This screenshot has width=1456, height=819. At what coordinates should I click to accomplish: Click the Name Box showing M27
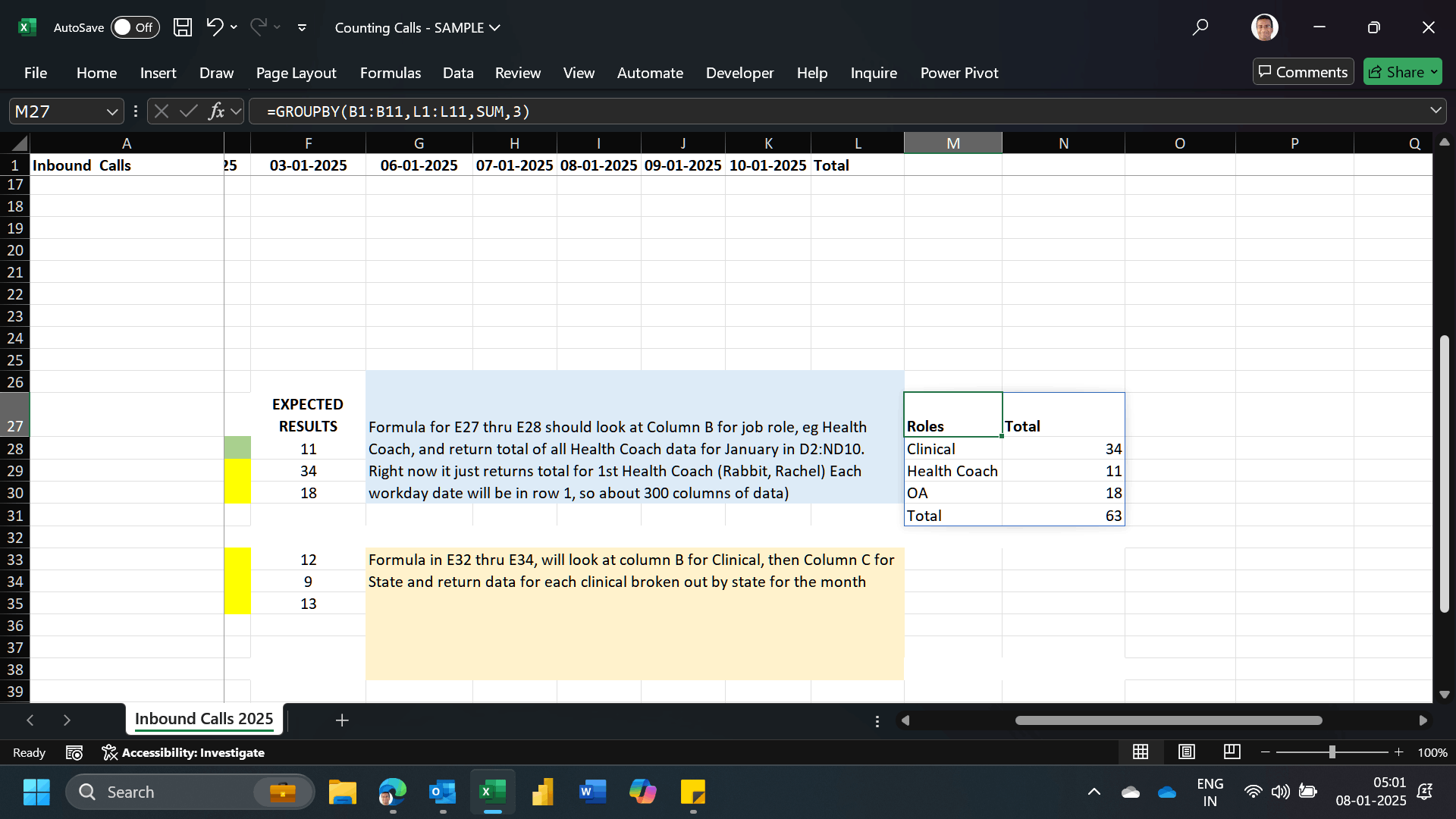pyautogui.click(x=58, y=111)
